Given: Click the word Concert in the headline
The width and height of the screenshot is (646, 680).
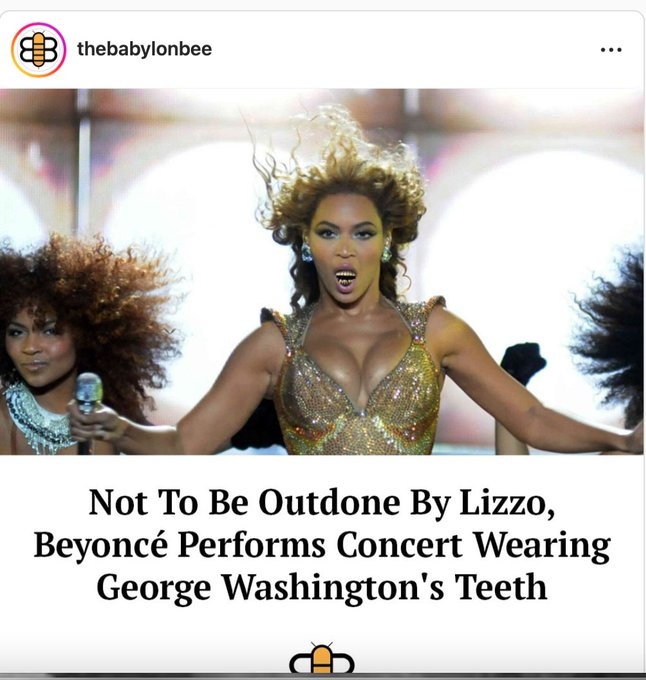Looking at the screenshot, I should pyautogui.click(x=399, y=545).
